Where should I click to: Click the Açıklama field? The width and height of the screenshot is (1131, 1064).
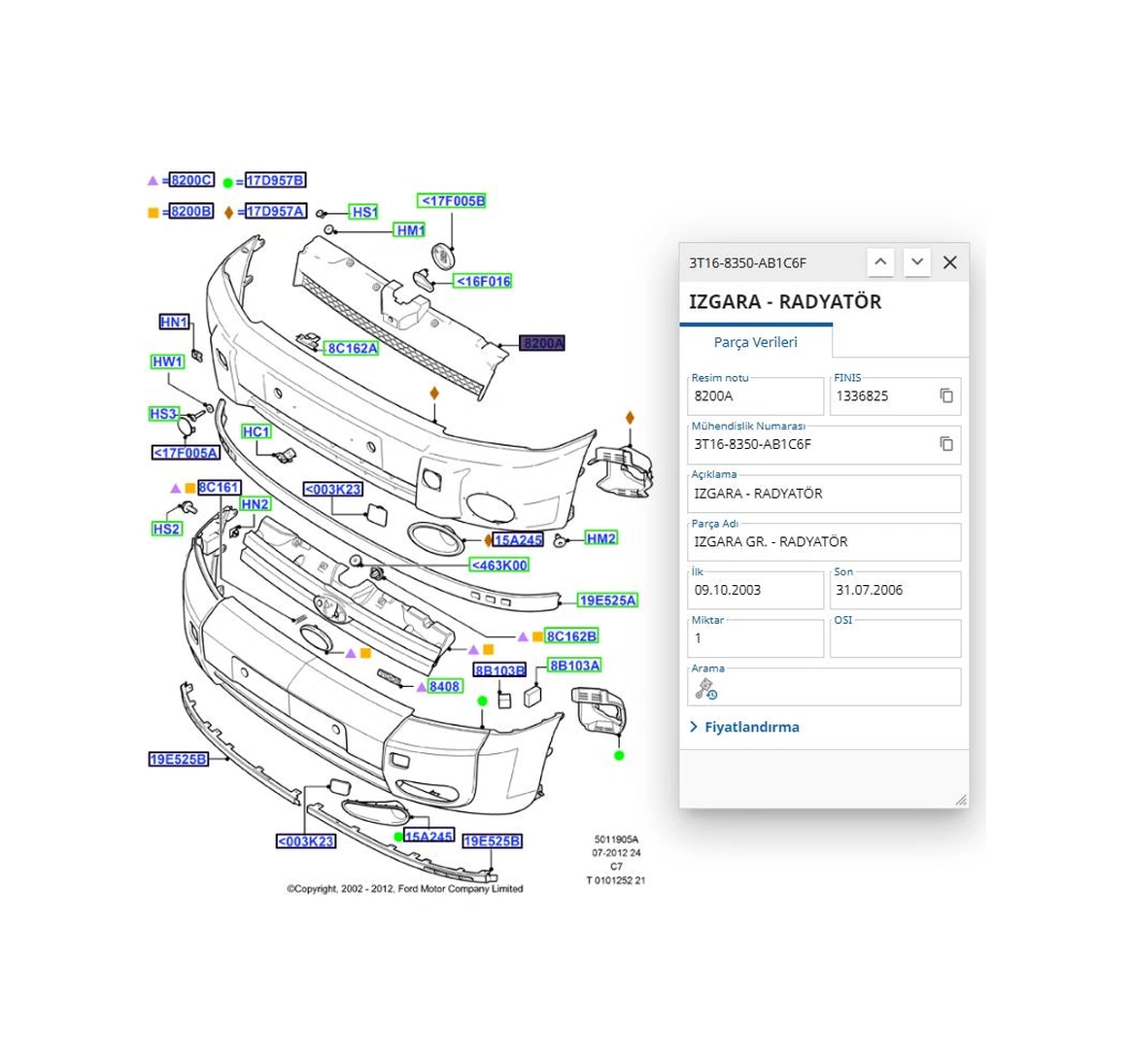(824, 494)
